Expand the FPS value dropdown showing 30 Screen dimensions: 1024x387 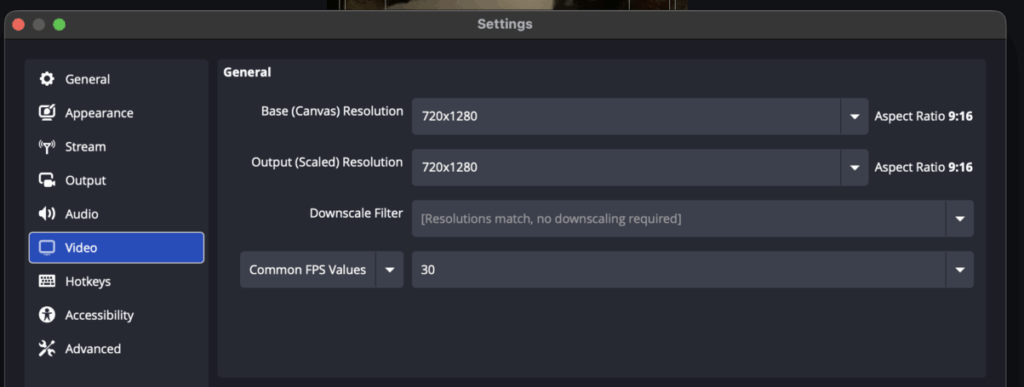pos(959,270)
